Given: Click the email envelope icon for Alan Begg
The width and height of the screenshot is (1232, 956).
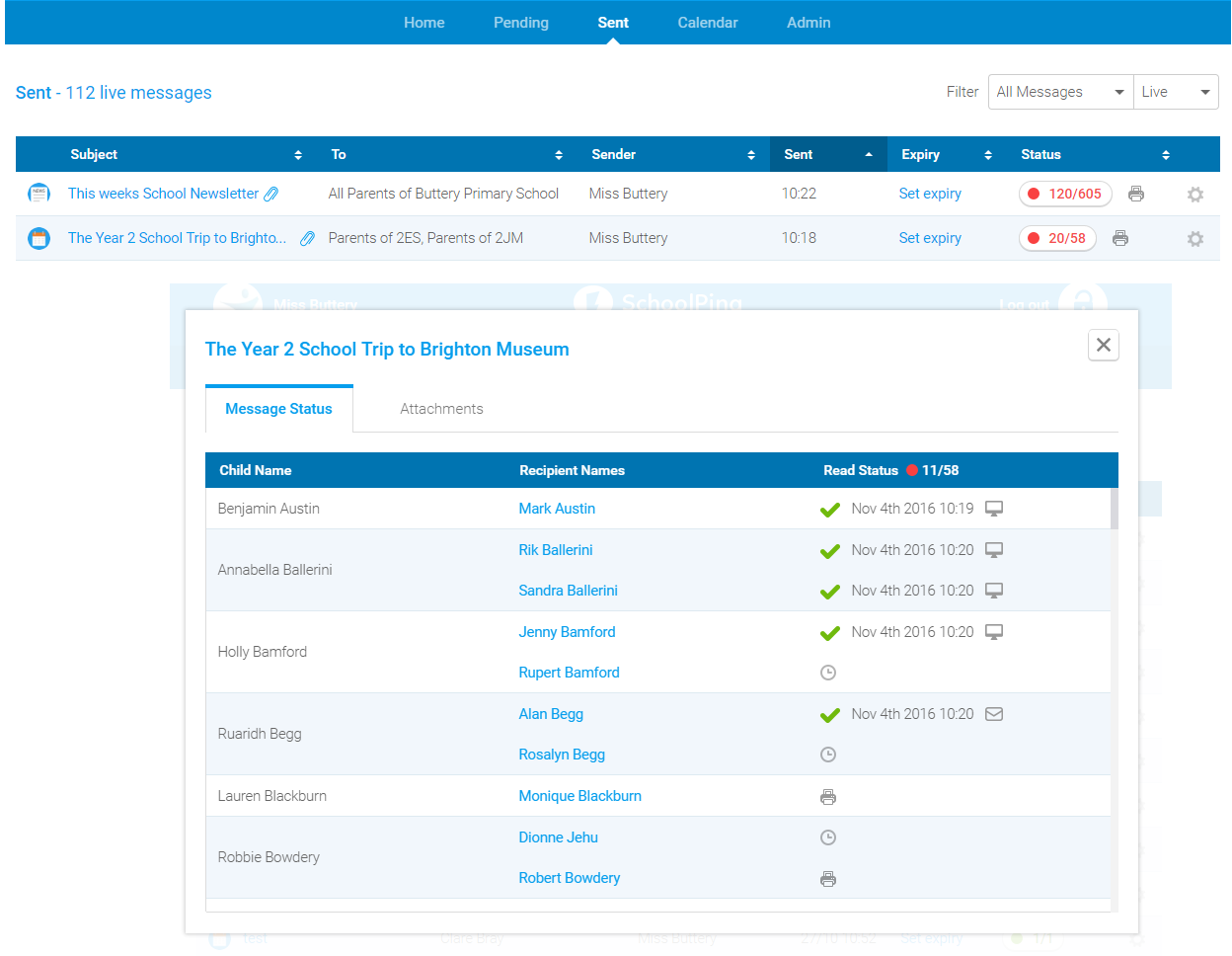Looking at the screenshot, I should 994,714.
